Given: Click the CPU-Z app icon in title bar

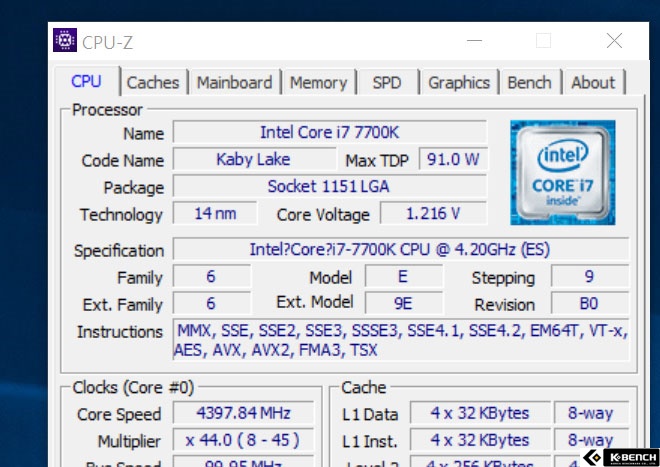Looking at the screenshot, I should (65, 40).
